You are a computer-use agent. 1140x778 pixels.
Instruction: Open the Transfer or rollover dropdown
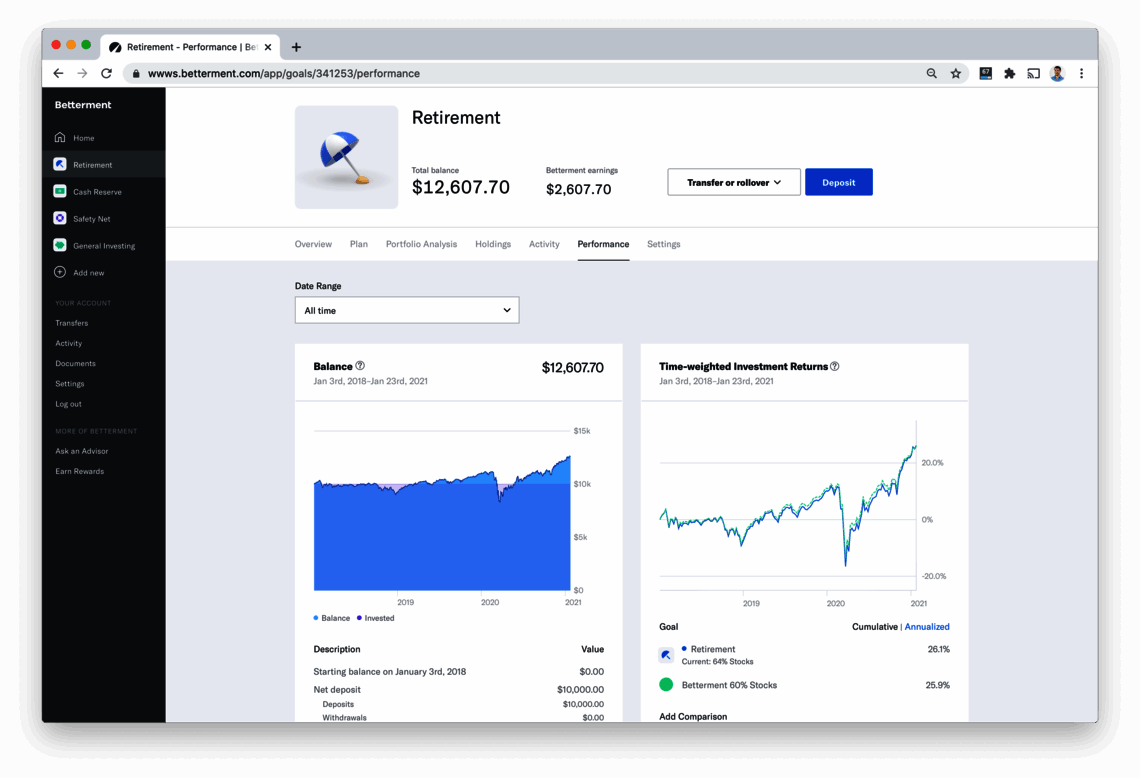[x=734, y=183]
